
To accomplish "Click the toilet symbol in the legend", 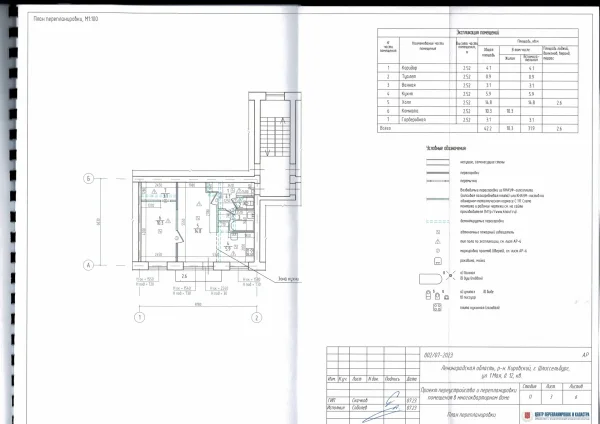I will [x=429, y=295].
